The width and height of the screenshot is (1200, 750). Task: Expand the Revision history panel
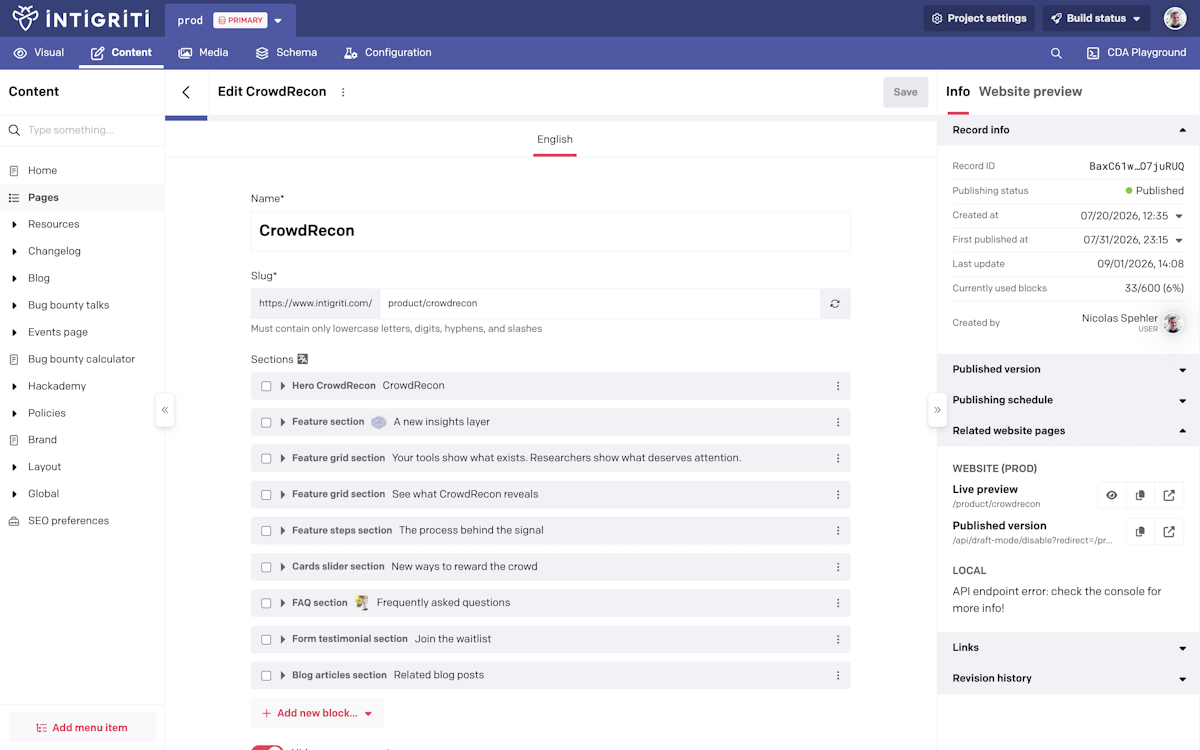pyautogui.click(x=1068, y=678)
